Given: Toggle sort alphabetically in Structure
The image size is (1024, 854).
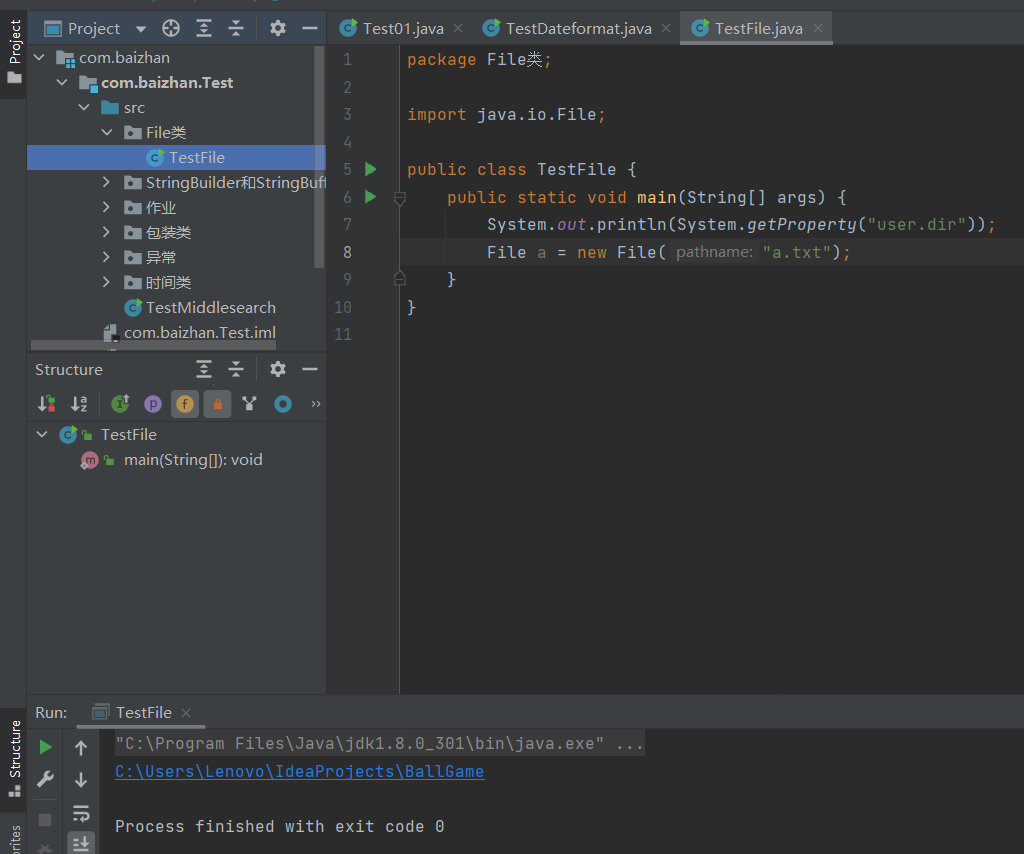Looking at the screenshot, I should point(79,404).
